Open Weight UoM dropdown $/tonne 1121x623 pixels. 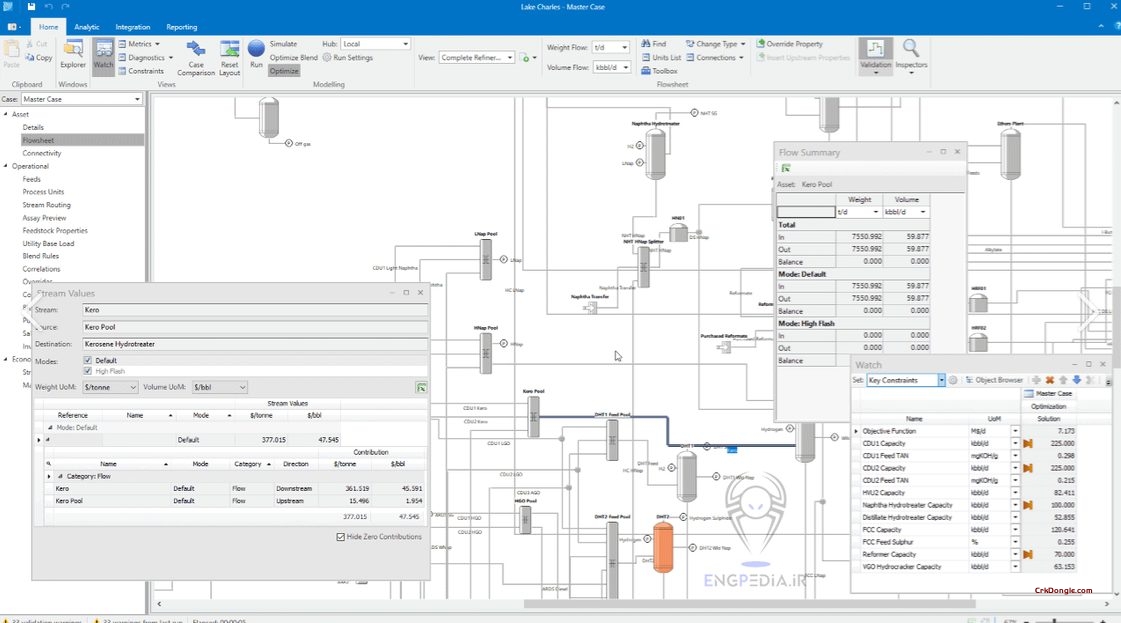click(x=110, y=387)
